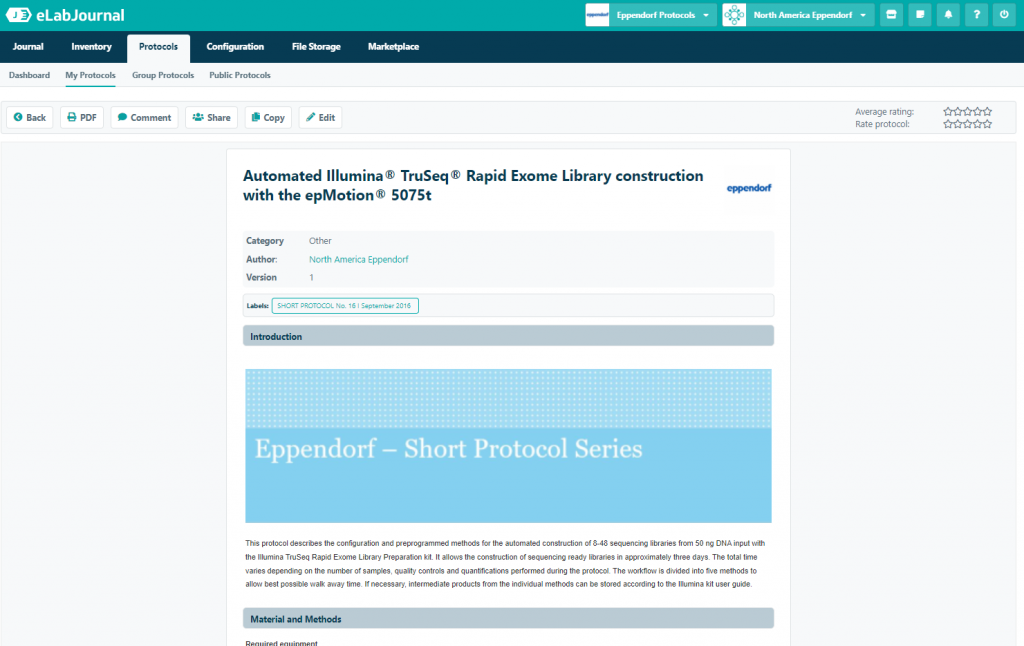Click the Comment button
The image size is (1024, 646).
[x=144, y=118]
